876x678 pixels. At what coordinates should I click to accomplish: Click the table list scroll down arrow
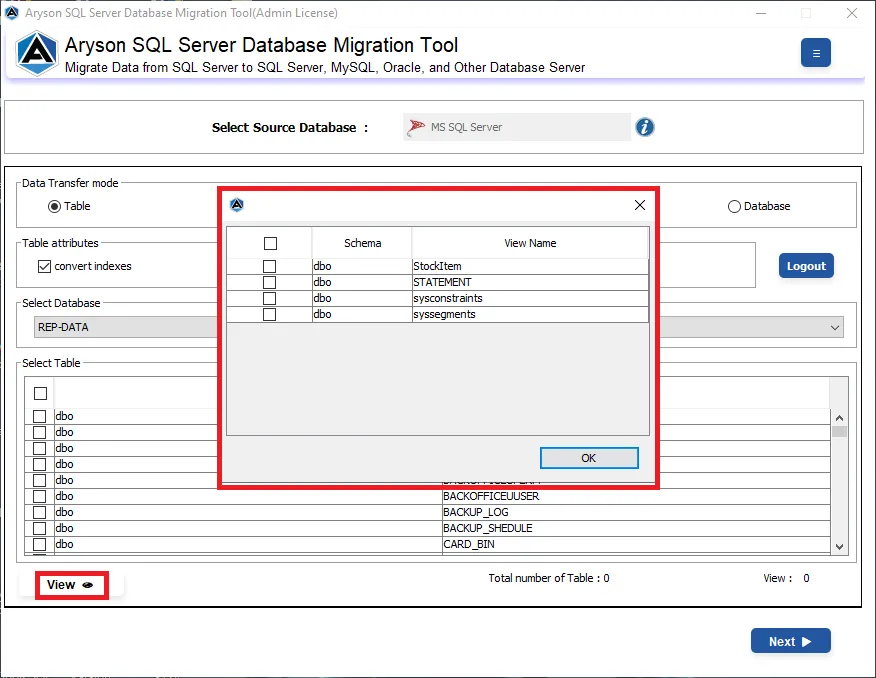839,547
